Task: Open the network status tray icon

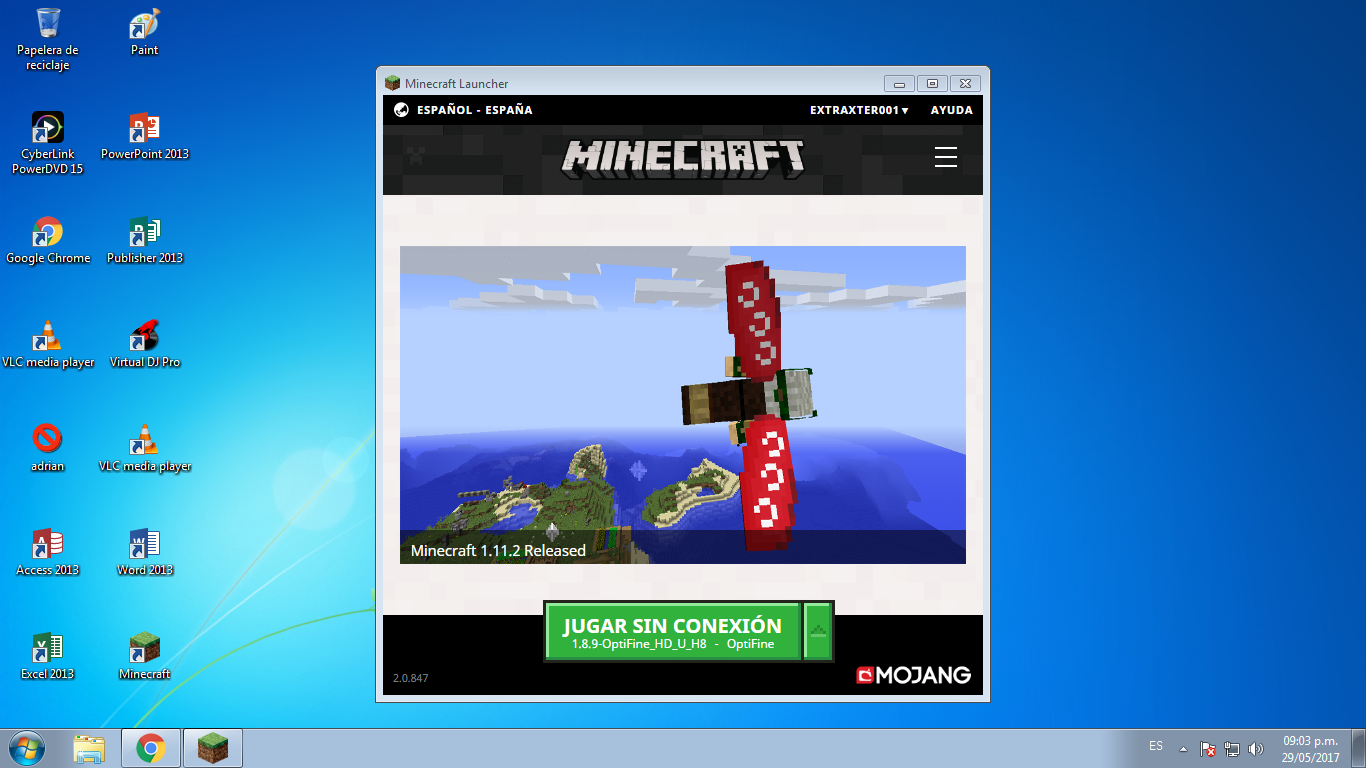Action: (x=1232, y=748)
